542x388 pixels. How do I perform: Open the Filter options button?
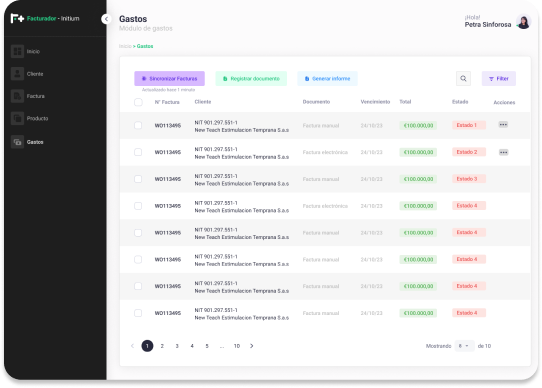click(x=499, y=78)
